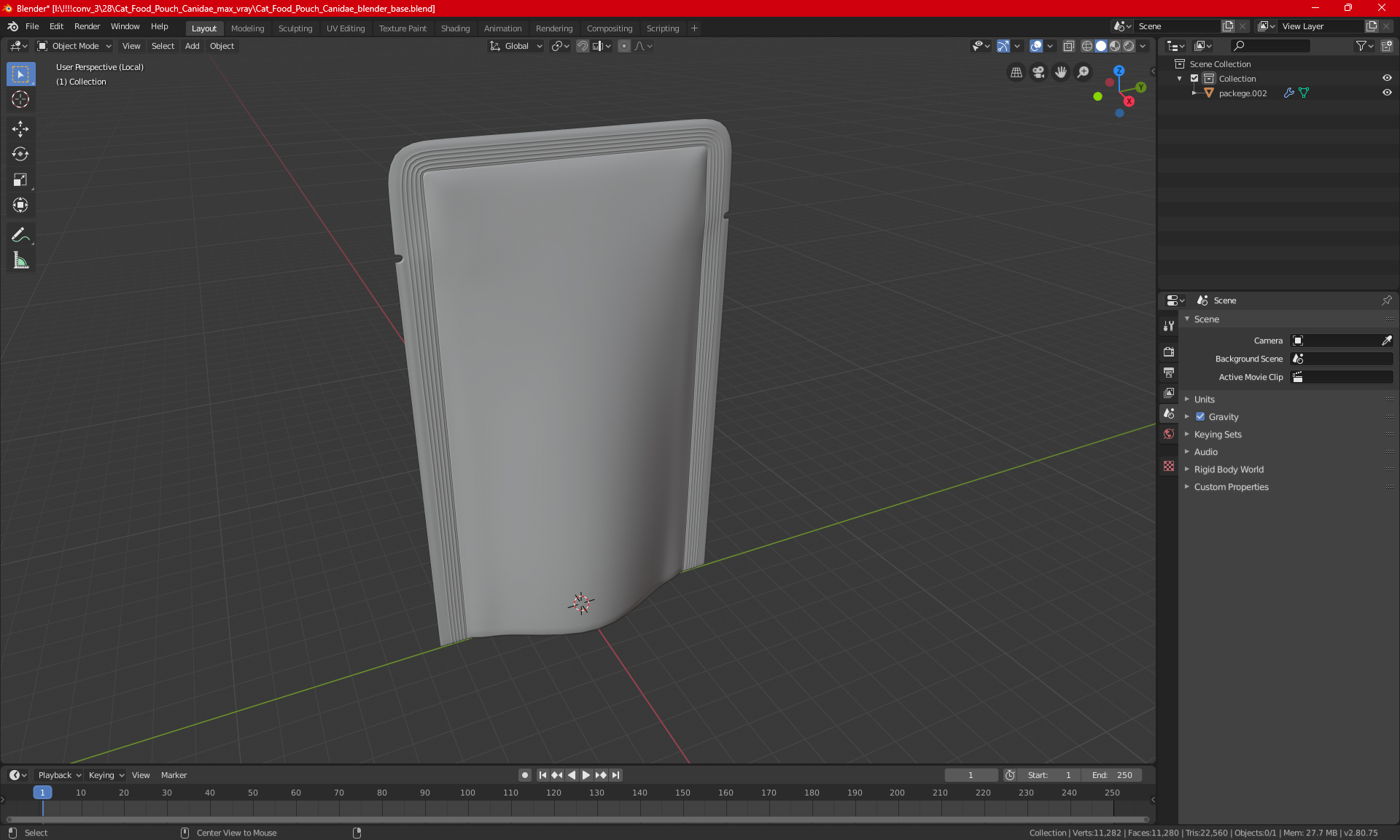Open the Render menu

[x=87, y=26]
